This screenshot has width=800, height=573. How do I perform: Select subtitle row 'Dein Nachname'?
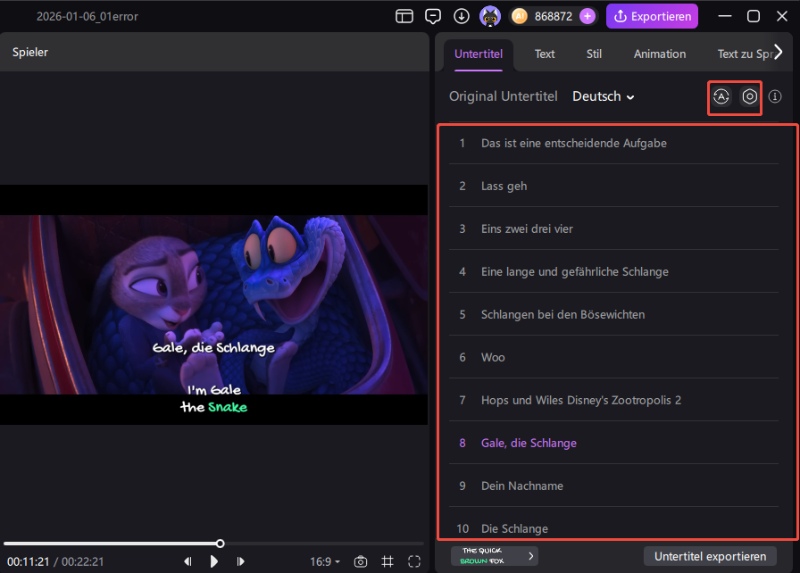click(x=614, y=486)
